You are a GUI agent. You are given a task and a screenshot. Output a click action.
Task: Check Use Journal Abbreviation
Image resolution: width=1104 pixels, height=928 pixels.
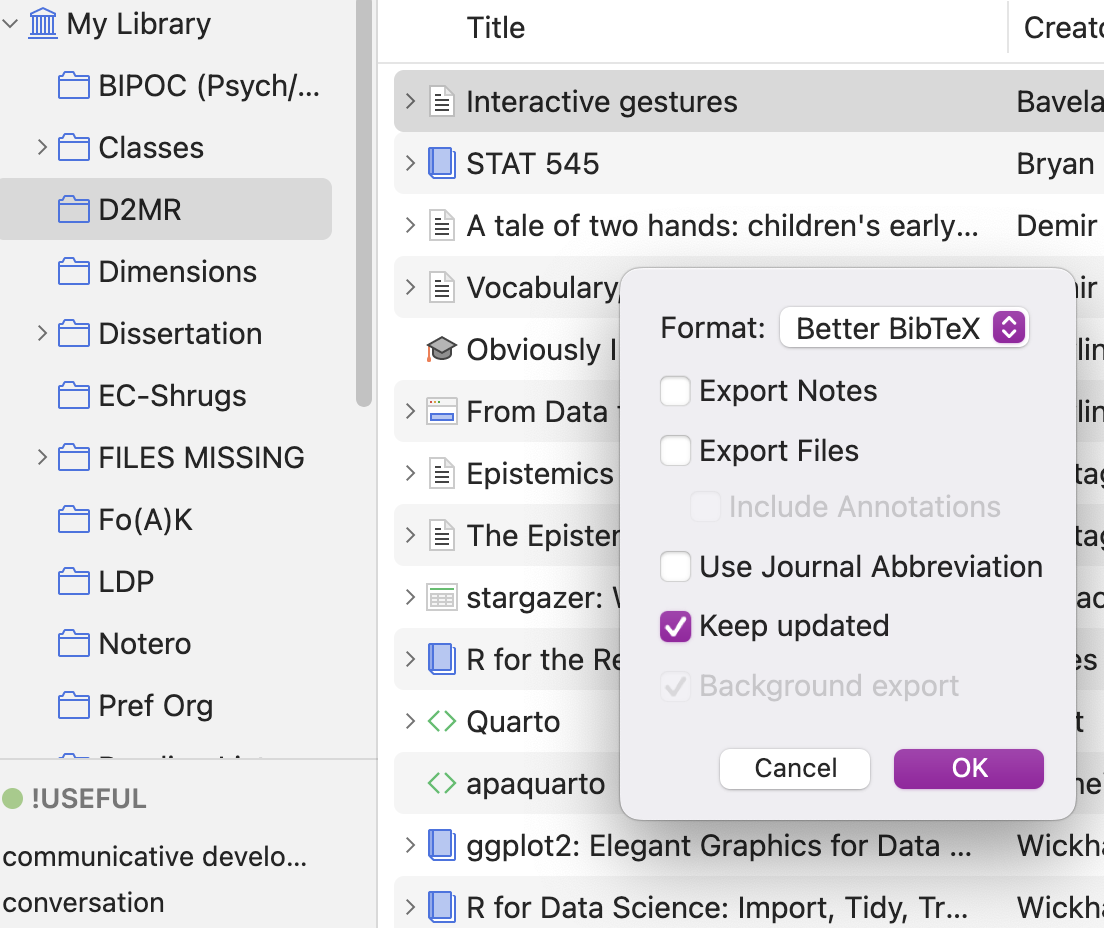tap(675, 566)
